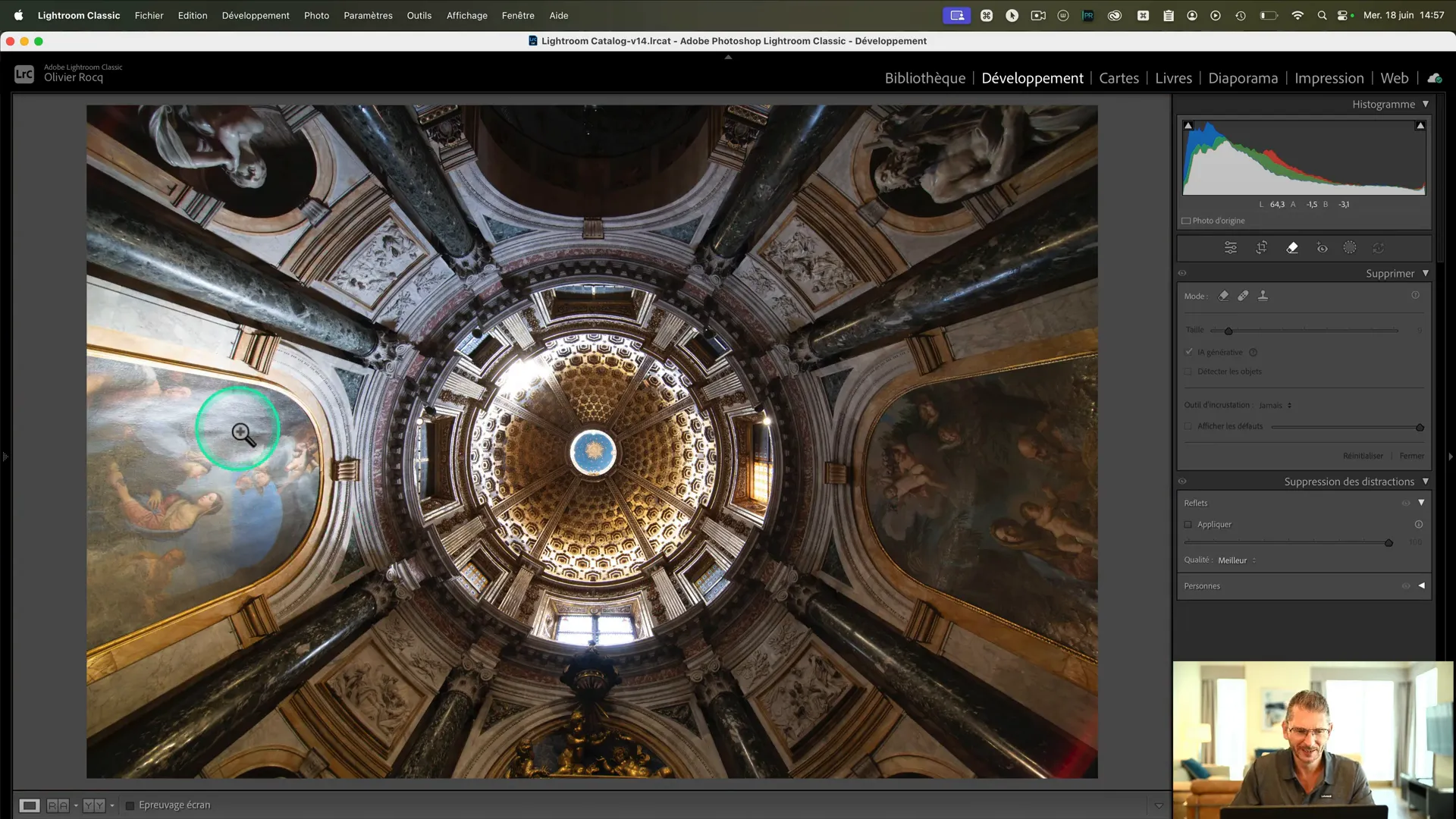Click the info icon in the Mode row
This screenshot has height=819, width=1456.
tap(1415, 295)
